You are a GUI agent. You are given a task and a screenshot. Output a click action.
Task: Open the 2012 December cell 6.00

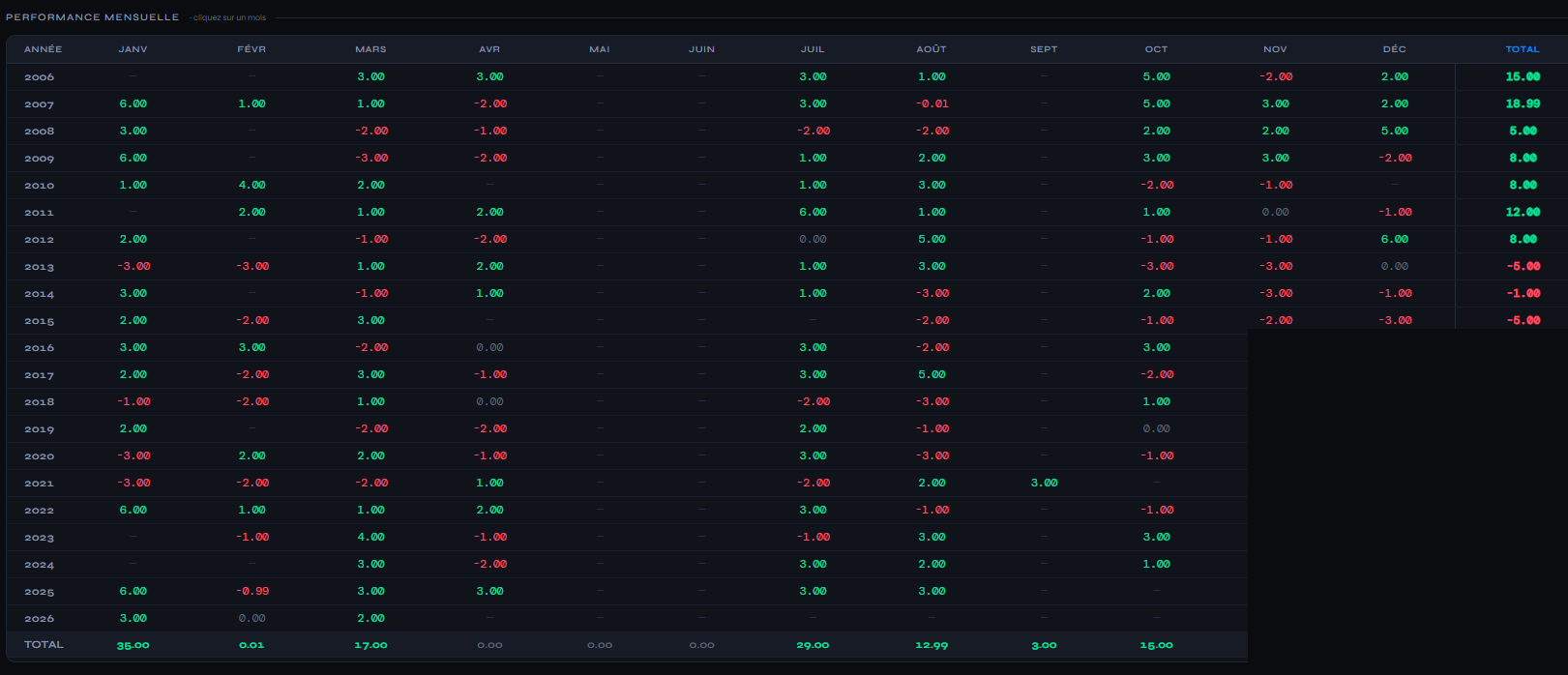point(1394,239)
